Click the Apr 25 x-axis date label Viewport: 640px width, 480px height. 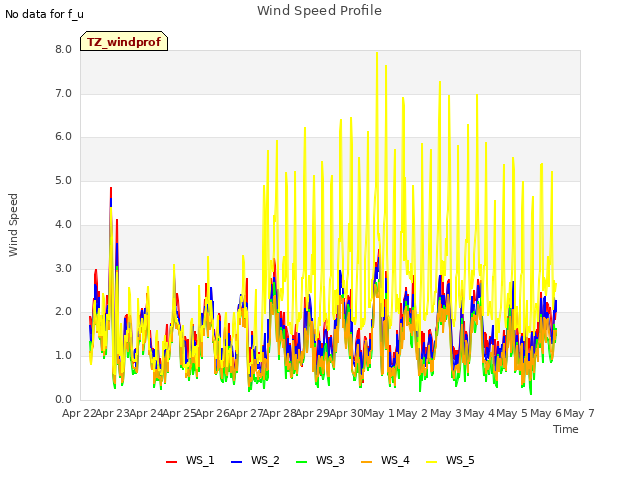point(179,413)
